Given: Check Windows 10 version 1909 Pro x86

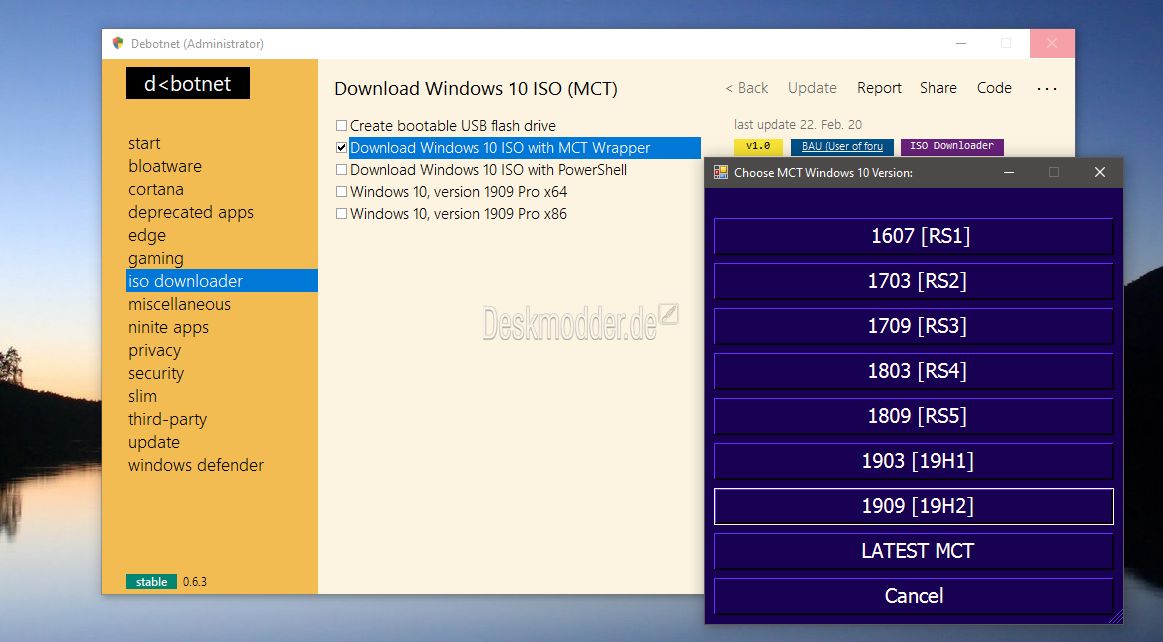Looking at the screenshot, I should tap(341, 214).
